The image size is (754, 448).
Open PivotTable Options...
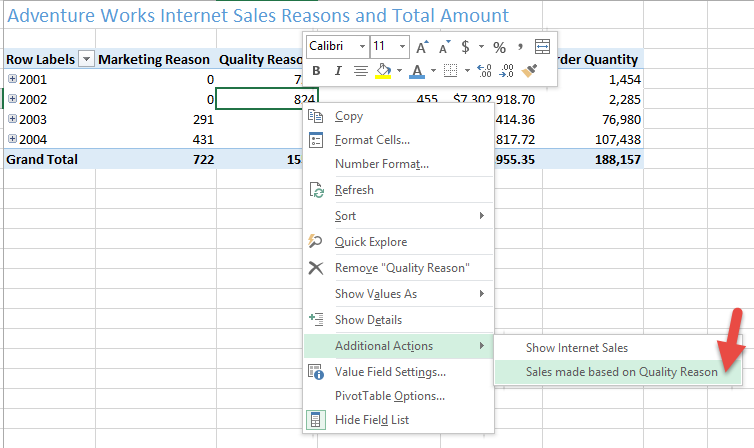399,396
